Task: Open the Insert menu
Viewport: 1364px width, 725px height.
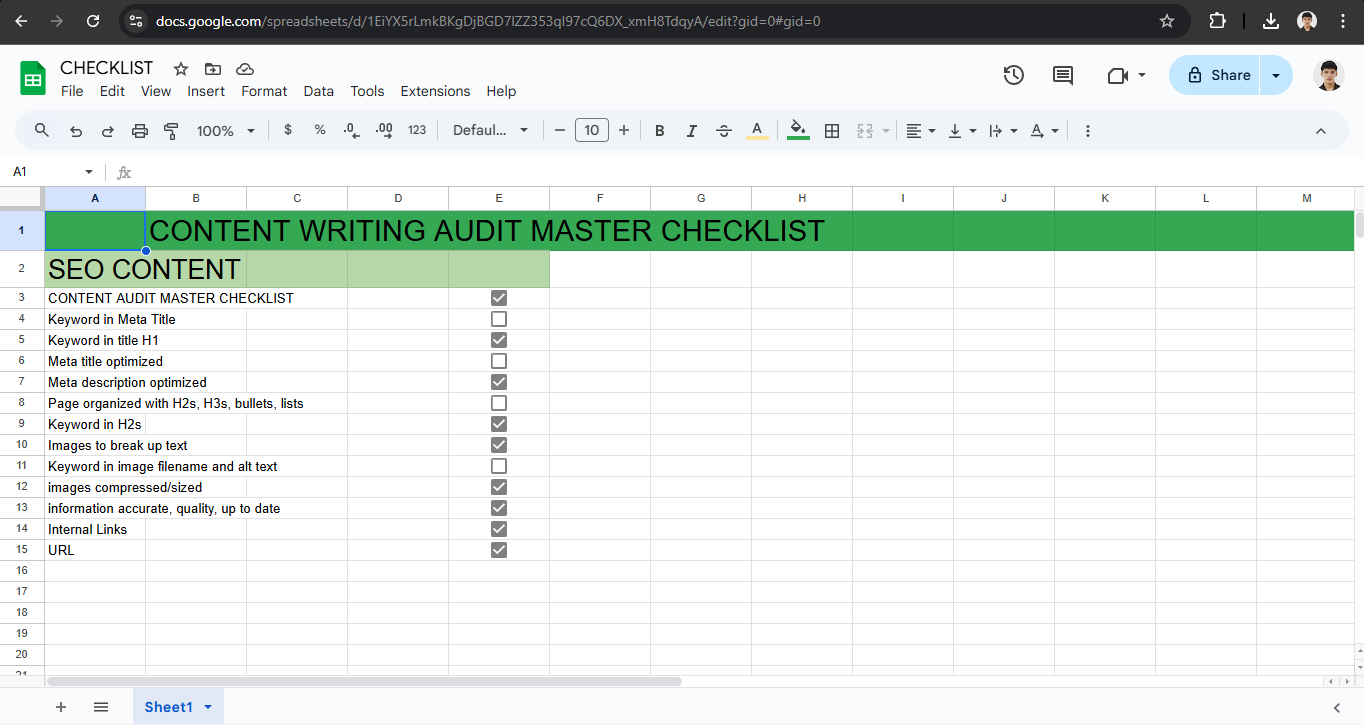Action: click(x=206, y=91)
